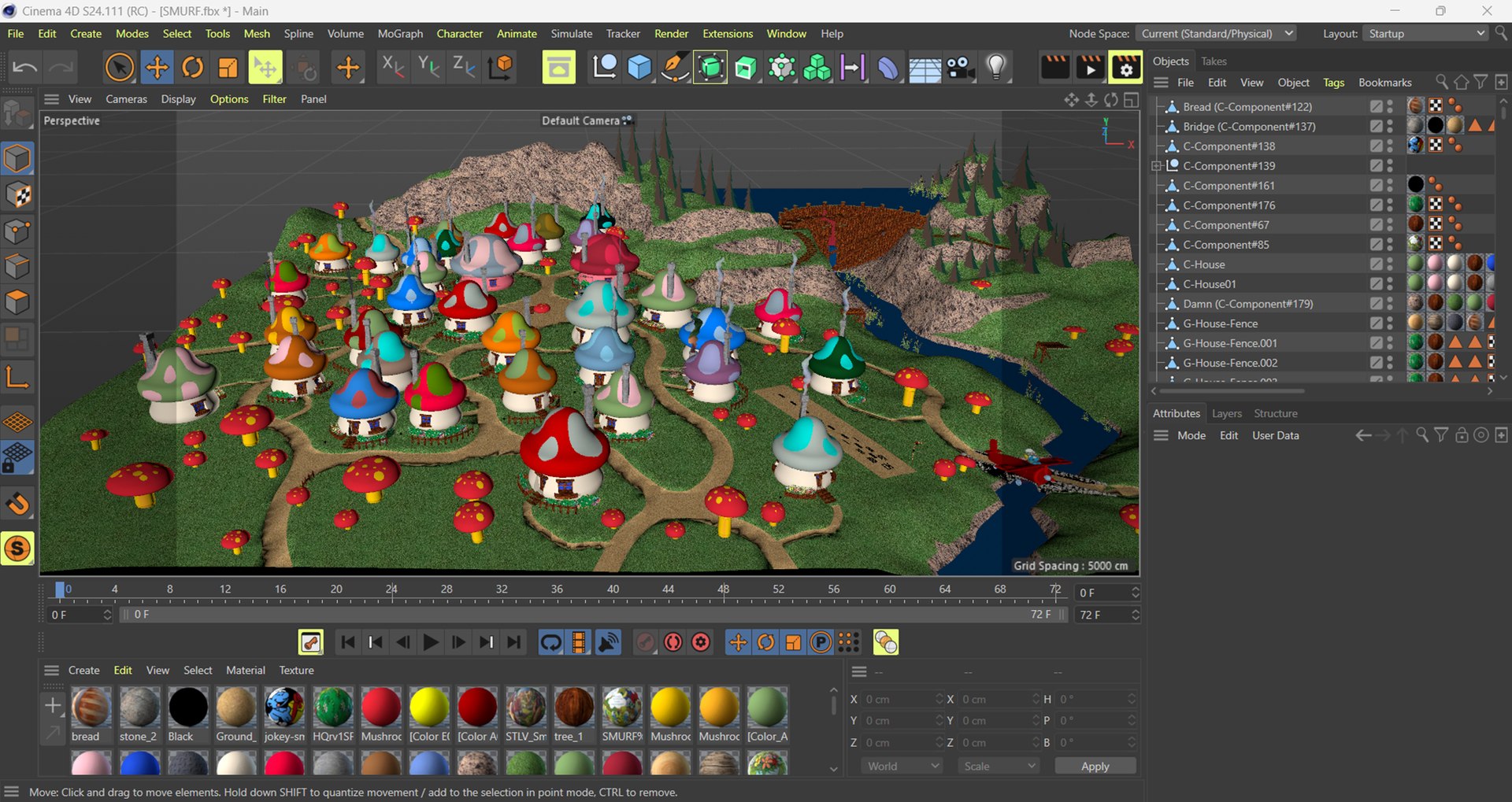Toggle the coordinate system icon

click(500, 67)
